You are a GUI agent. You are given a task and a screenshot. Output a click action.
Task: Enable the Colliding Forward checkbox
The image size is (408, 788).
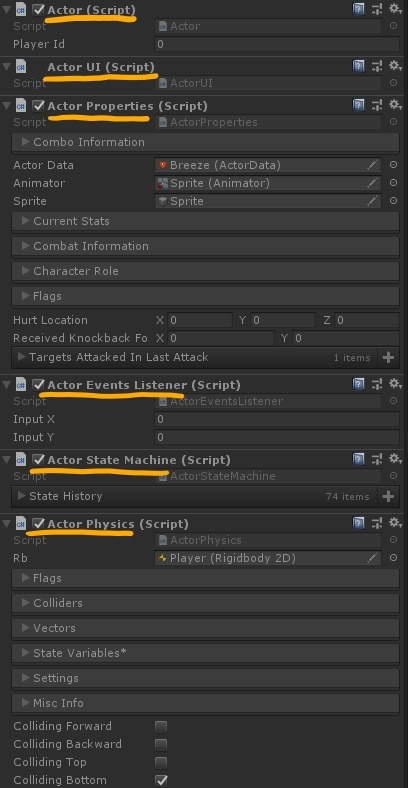coord(161,726)
